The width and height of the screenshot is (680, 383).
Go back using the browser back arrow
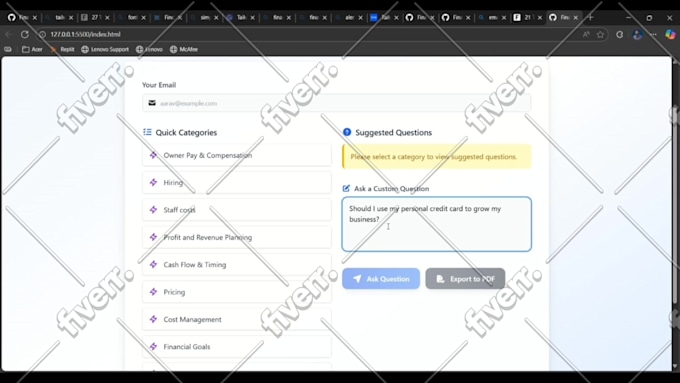pos(9,34)
